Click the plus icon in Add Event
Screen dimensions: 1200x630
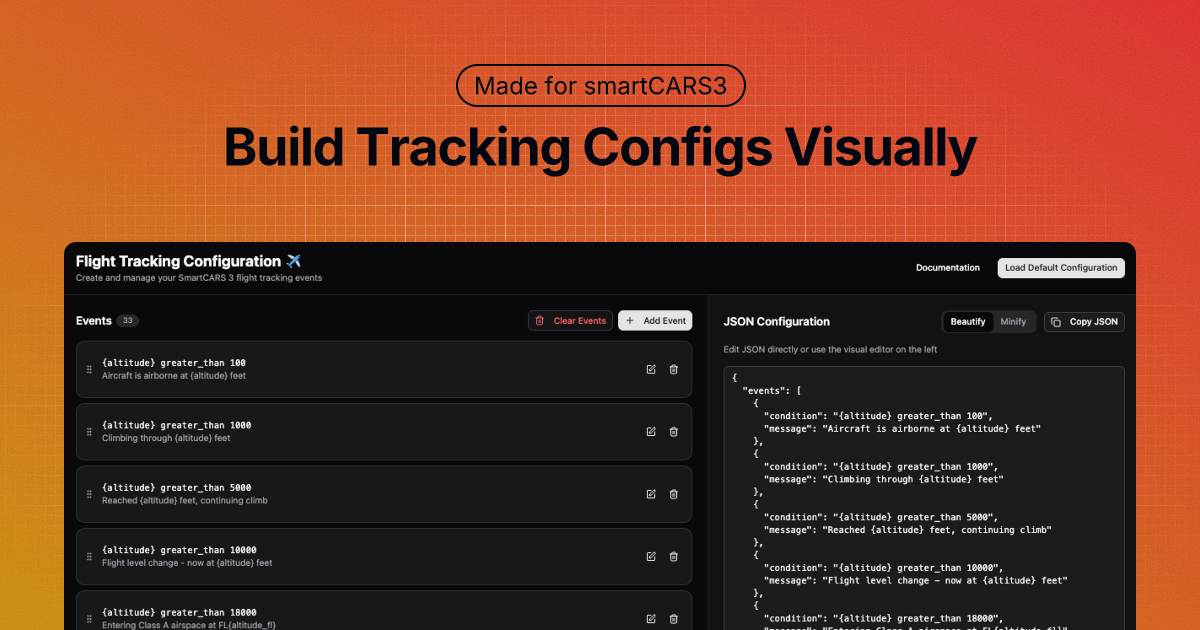coord(633,320)
